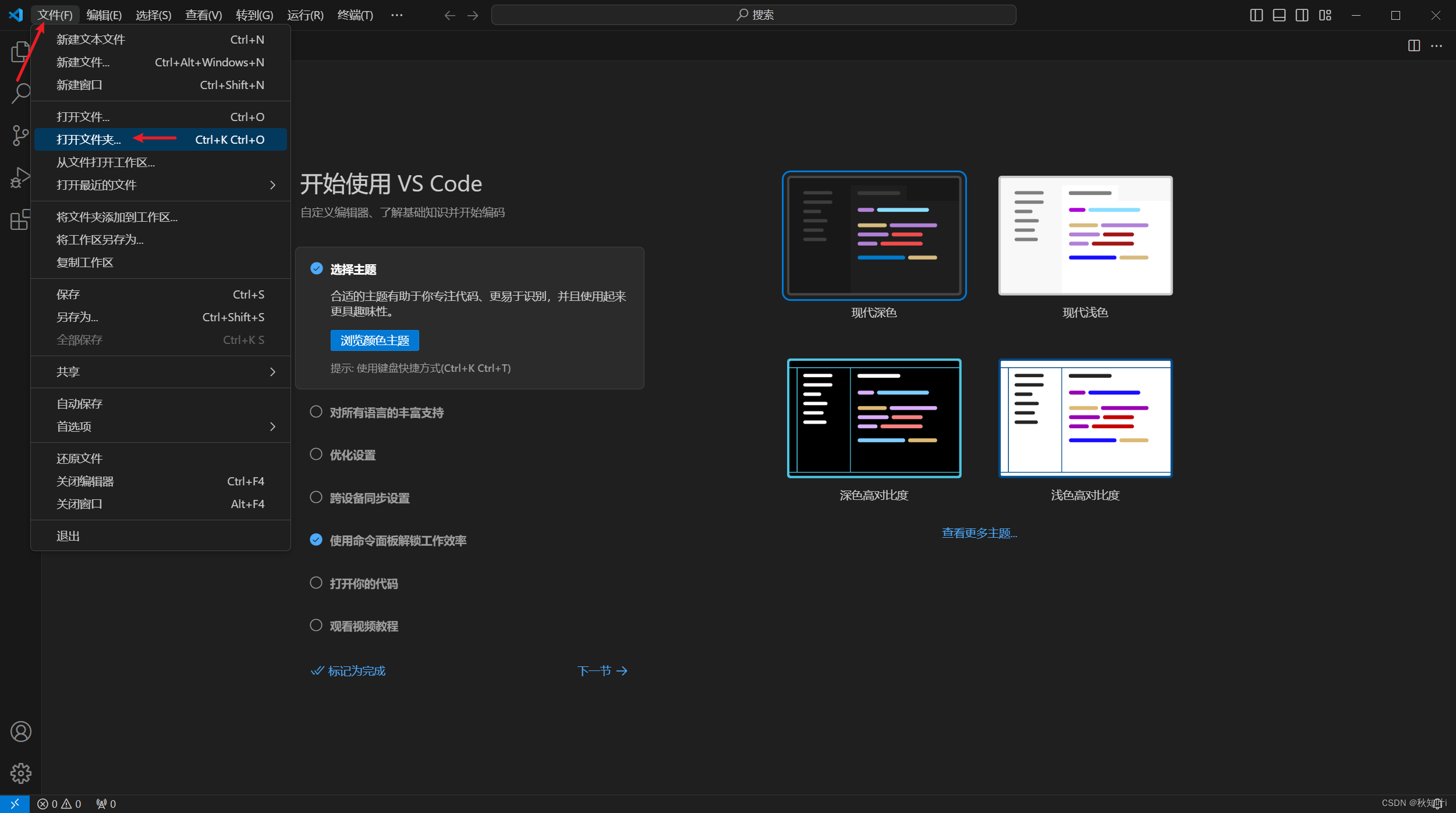Open the 运行(R) menu
Viewport: 1456px width, 813px height.
(305, 15)
